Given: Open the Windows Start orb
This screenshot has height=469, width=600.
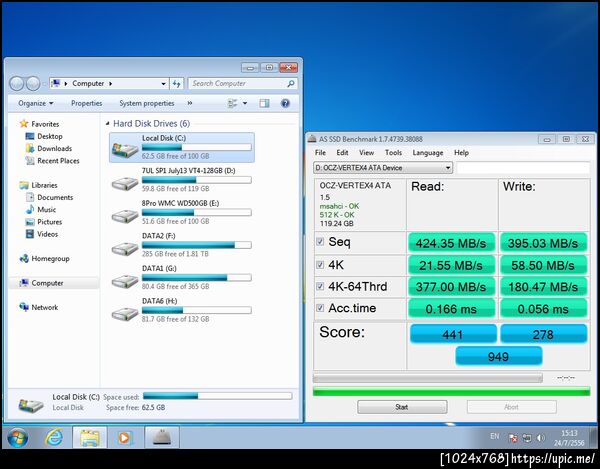Looking at the screenshot, I should click(17, 437).
